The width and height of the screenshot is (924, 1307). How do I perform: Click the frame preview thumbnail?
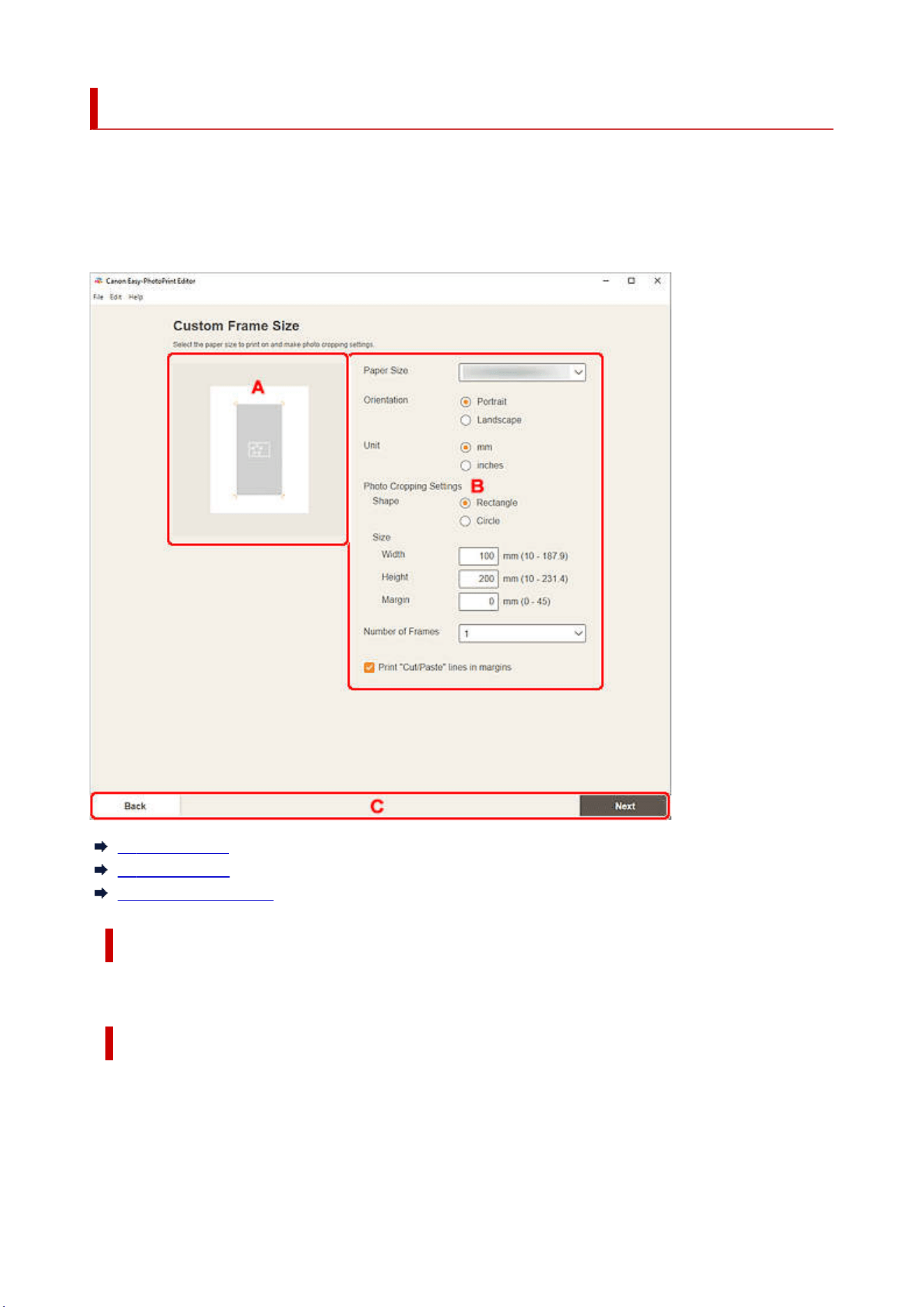click(x=259, y=450)
